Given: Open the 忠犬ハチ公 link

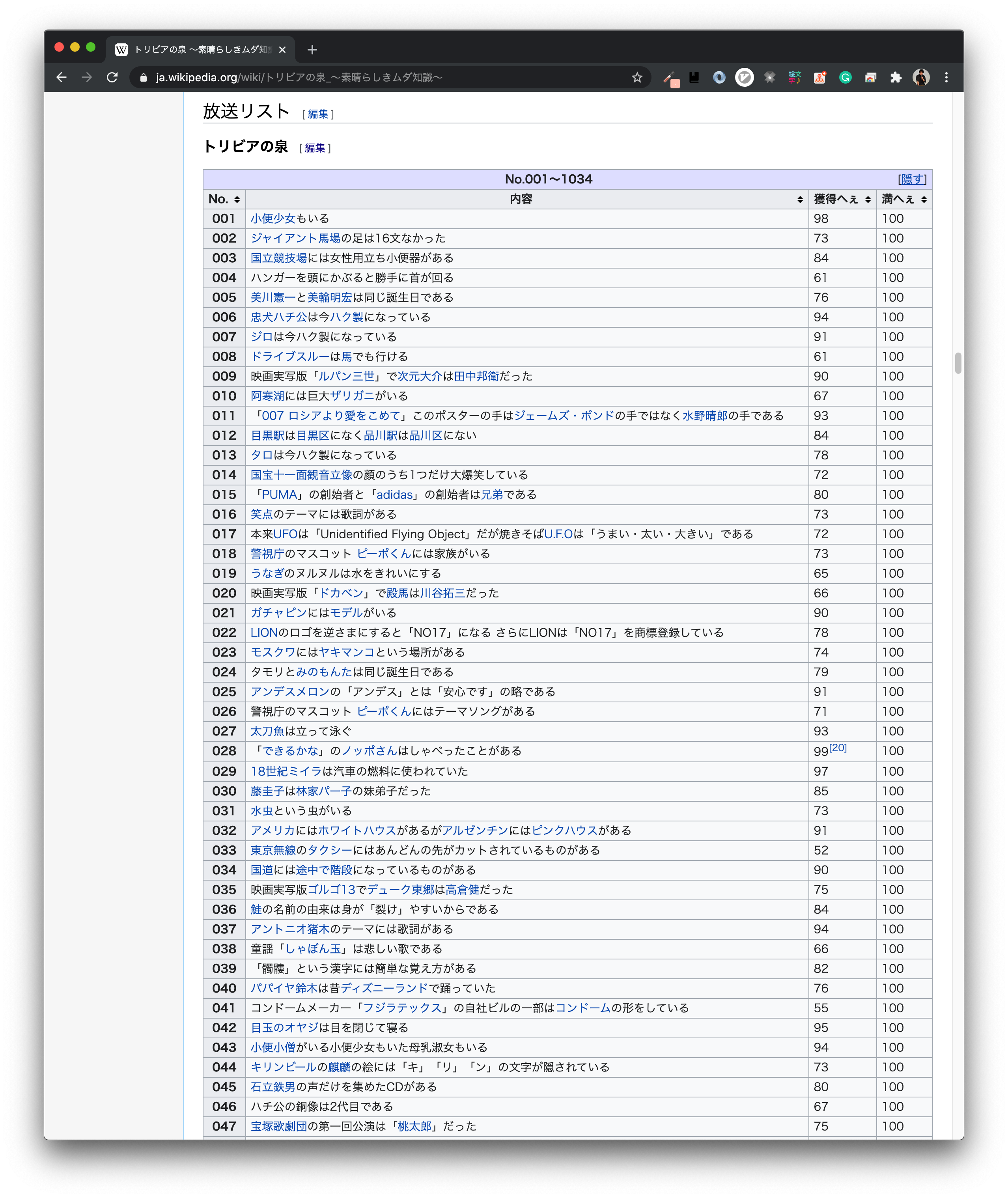Looking at the screenshot, I should [279, 317].
